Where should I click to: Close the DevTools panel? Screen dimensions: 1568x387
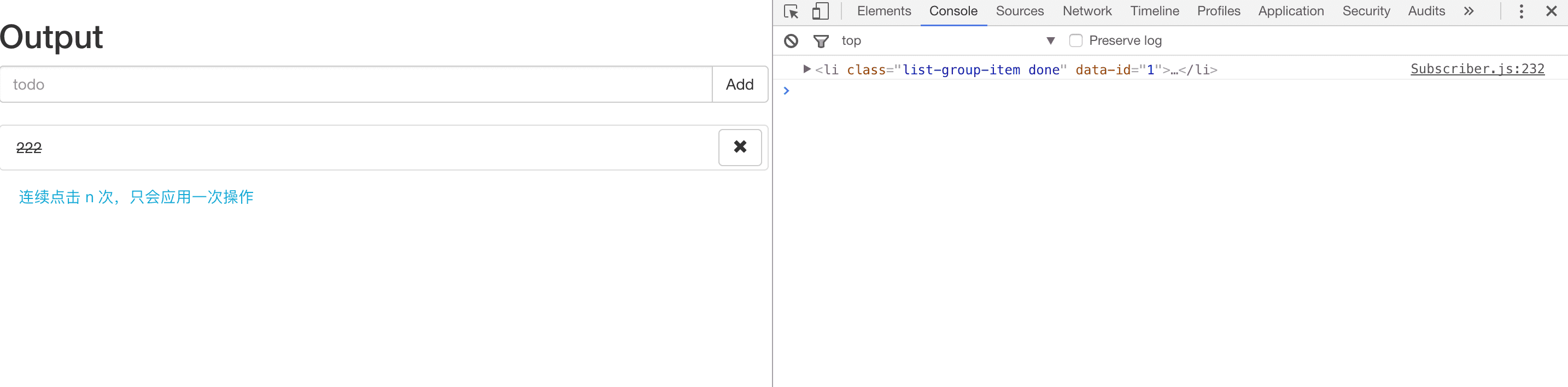pos(1551,11)
